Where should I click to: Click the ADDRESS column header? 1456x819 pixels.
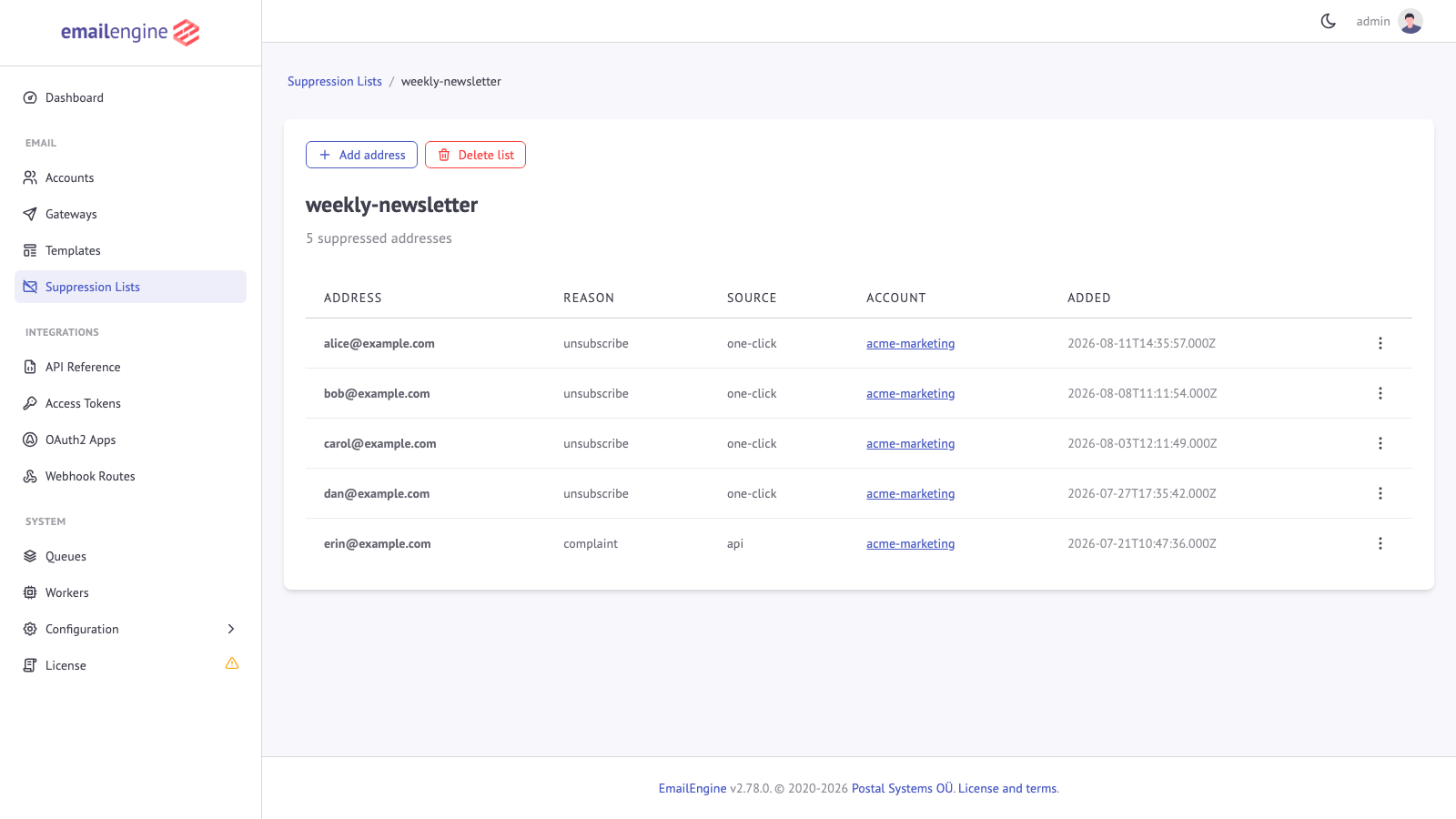pyautogui.click(x=353, y=298)
